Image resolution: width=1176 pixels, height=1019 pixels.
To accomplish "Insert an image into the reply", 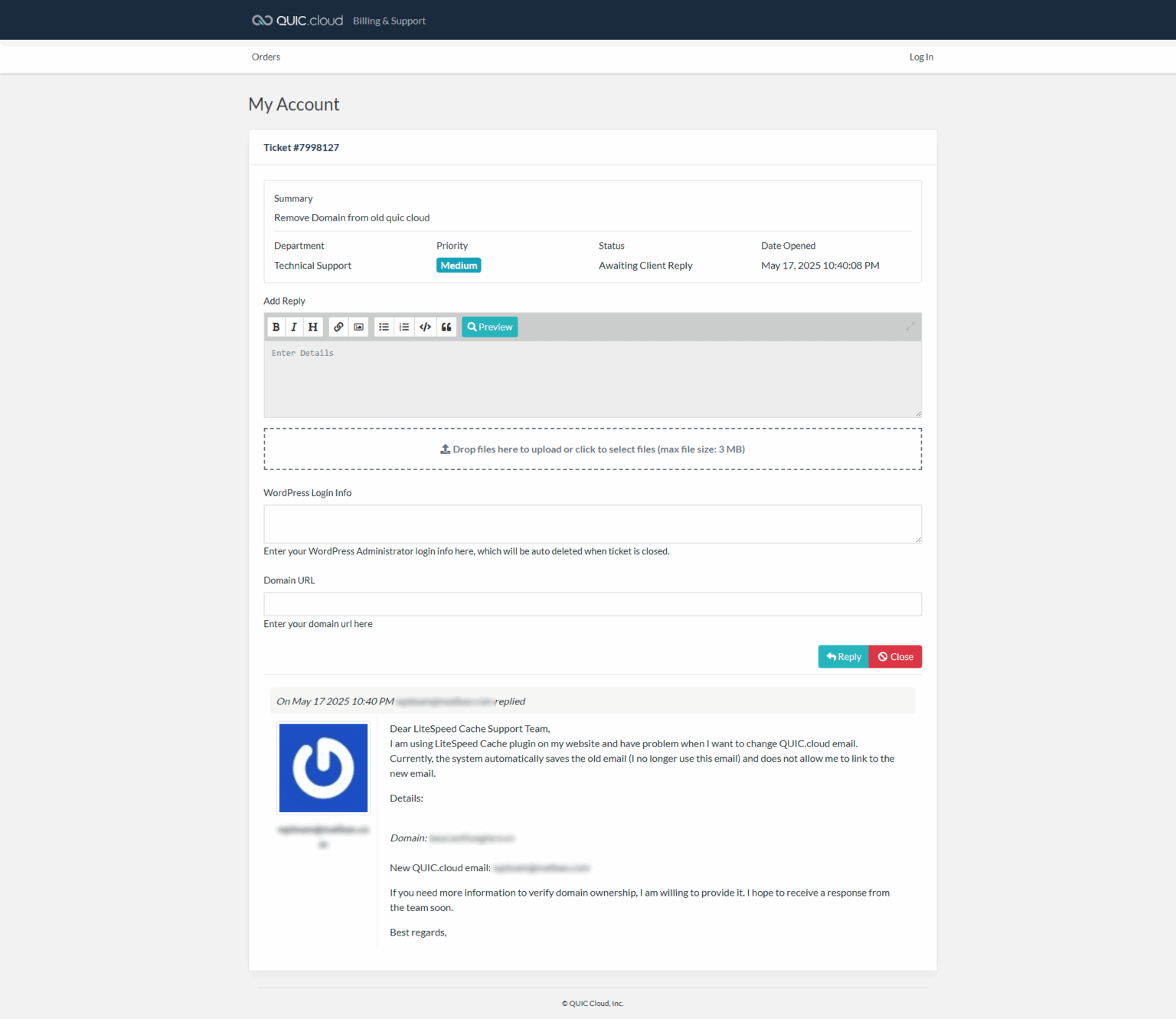I will coord(358,327).
